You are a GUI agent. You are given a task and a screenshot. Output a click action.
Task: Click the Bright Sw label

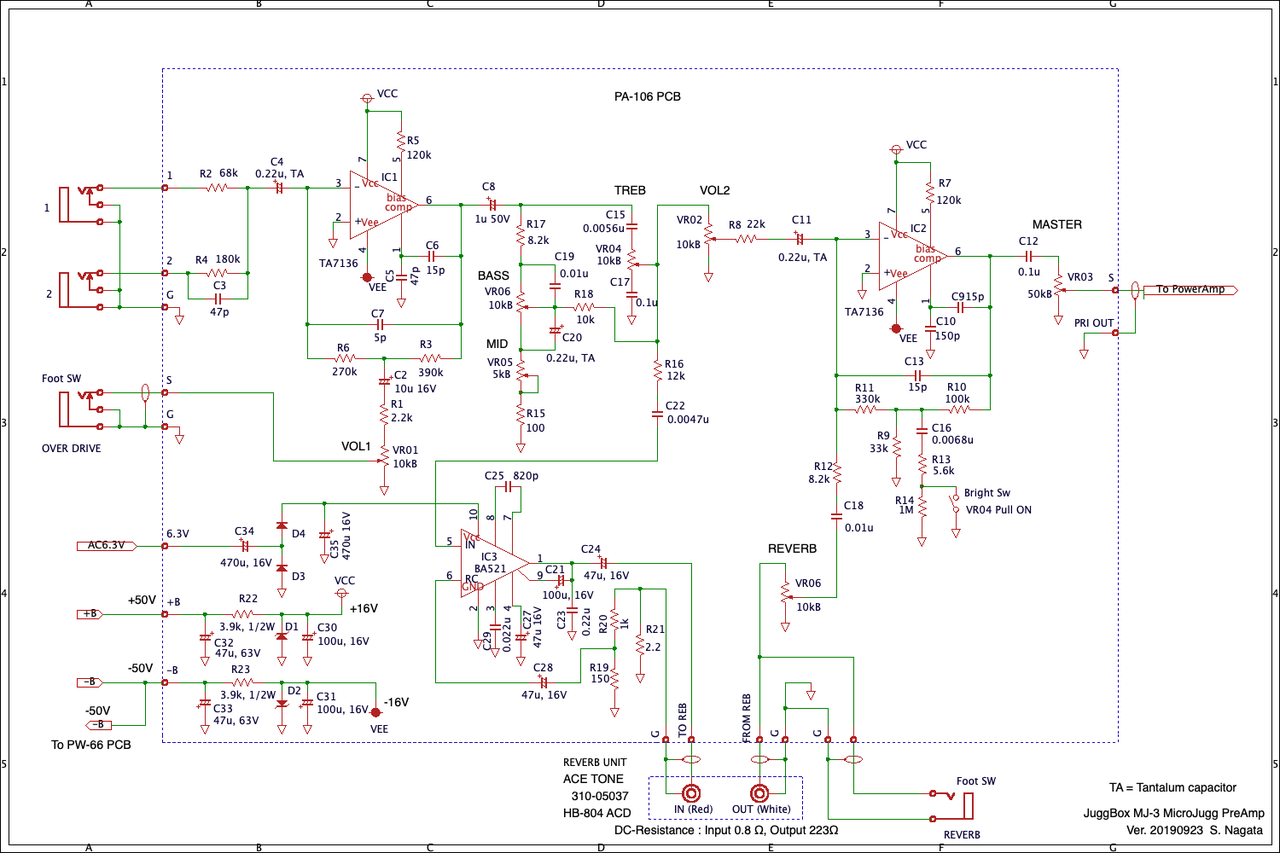click(987, 494)
